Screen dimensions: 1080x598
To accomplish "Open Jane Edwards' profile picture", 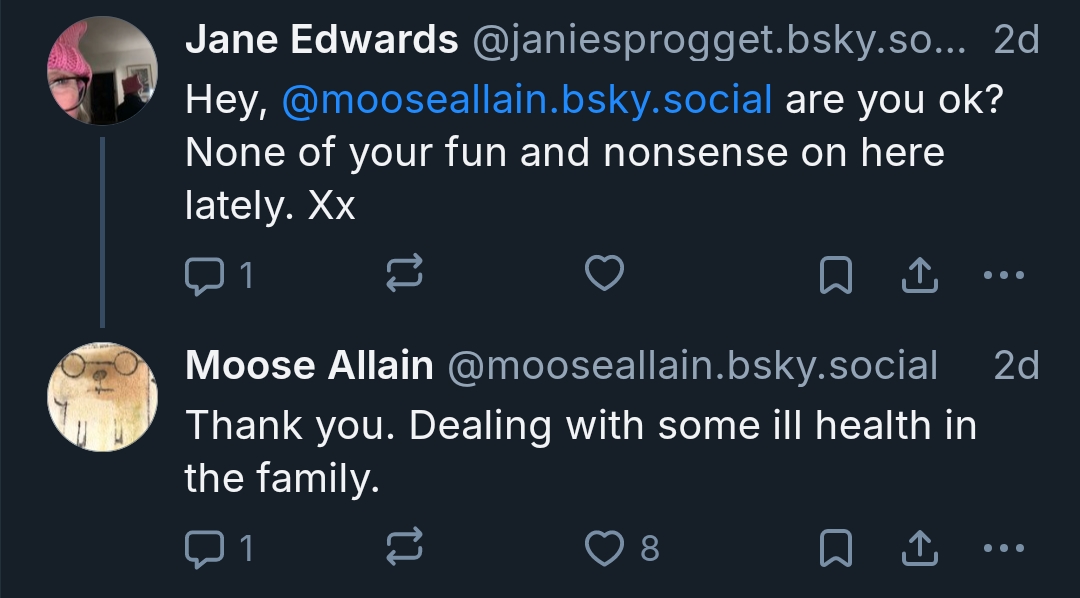I will point(102,72).
